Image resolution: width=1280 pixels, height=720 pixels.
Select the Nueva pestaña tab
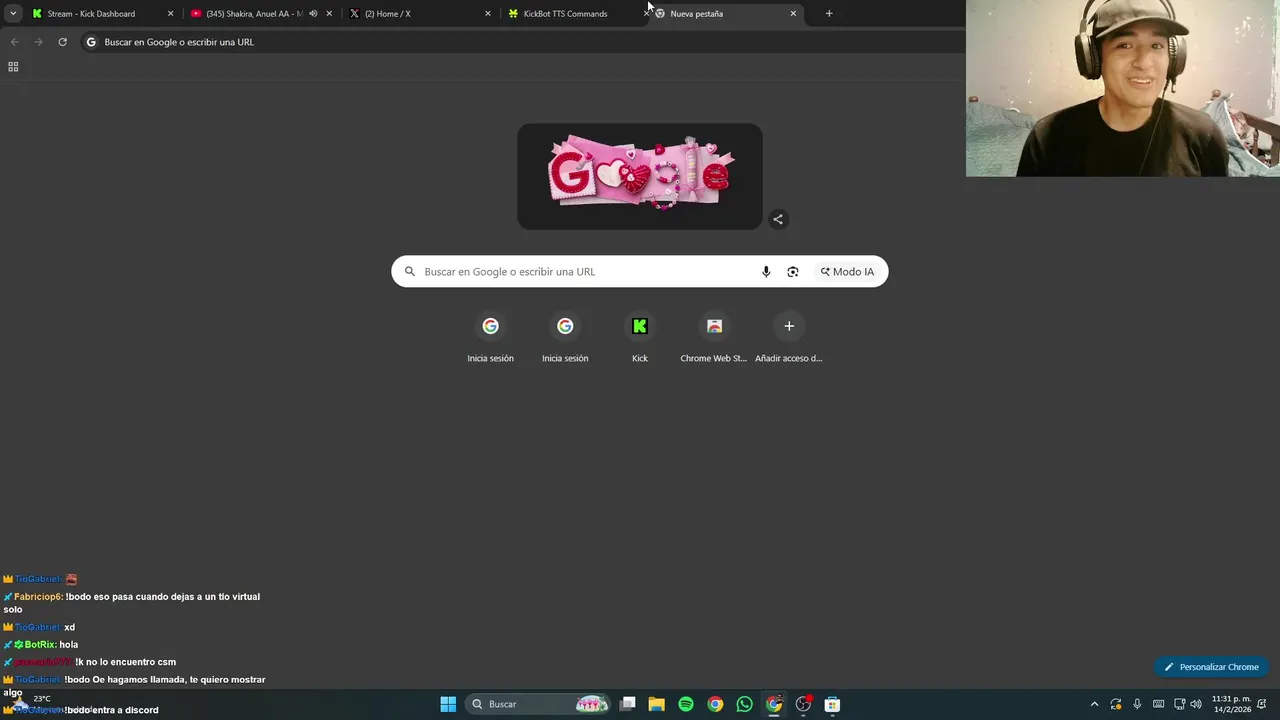tap(727, 14)
